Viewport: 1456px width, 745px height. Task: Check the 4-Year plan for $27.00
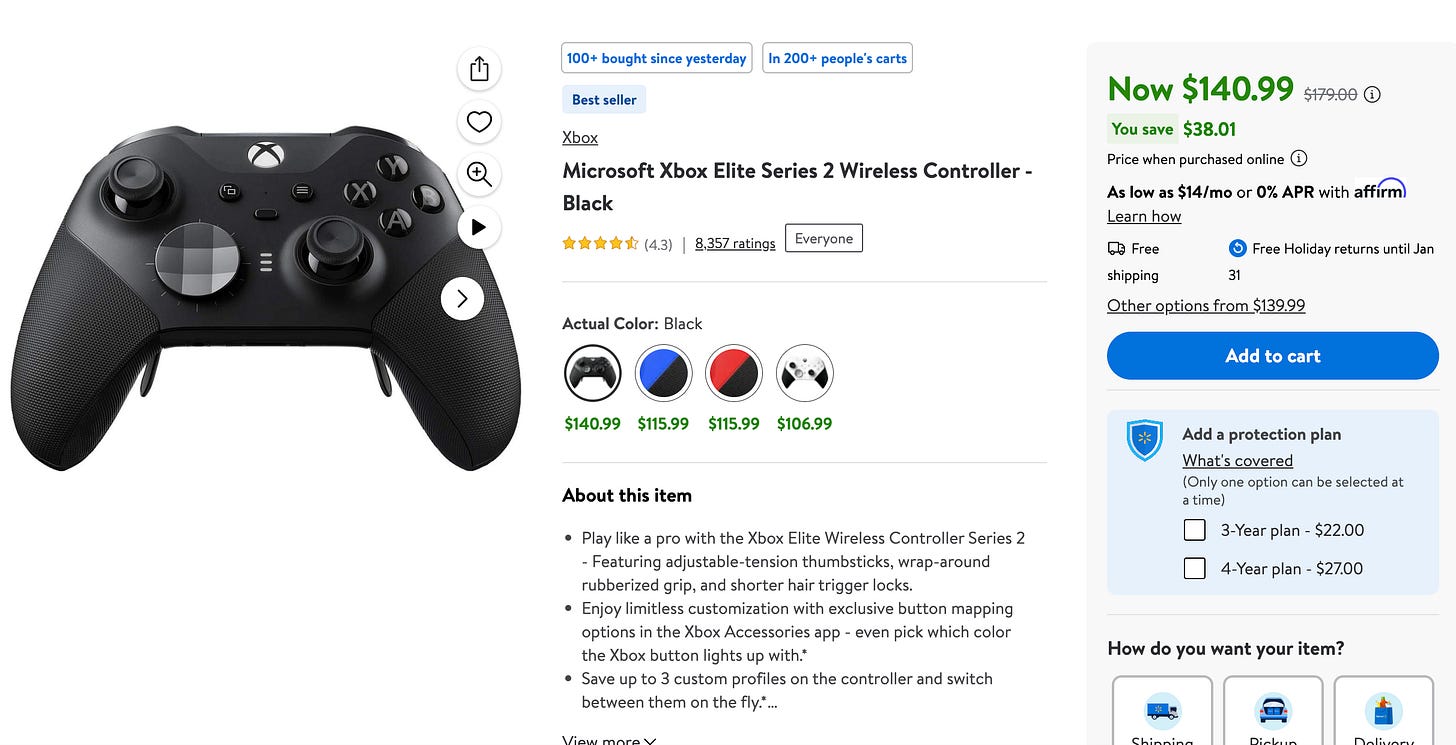(1194, 568)
